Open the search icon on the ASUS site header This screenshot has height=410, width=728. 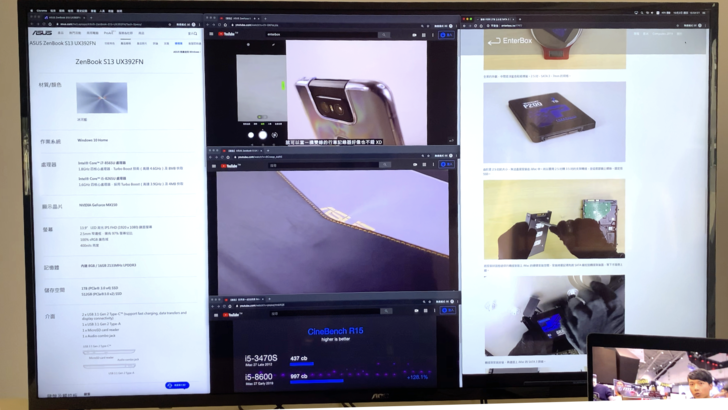[195, 33]
